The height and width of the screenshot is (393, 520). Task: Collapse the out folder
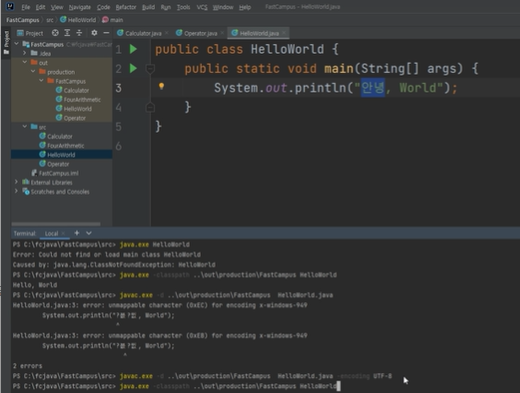coord(25,62)
